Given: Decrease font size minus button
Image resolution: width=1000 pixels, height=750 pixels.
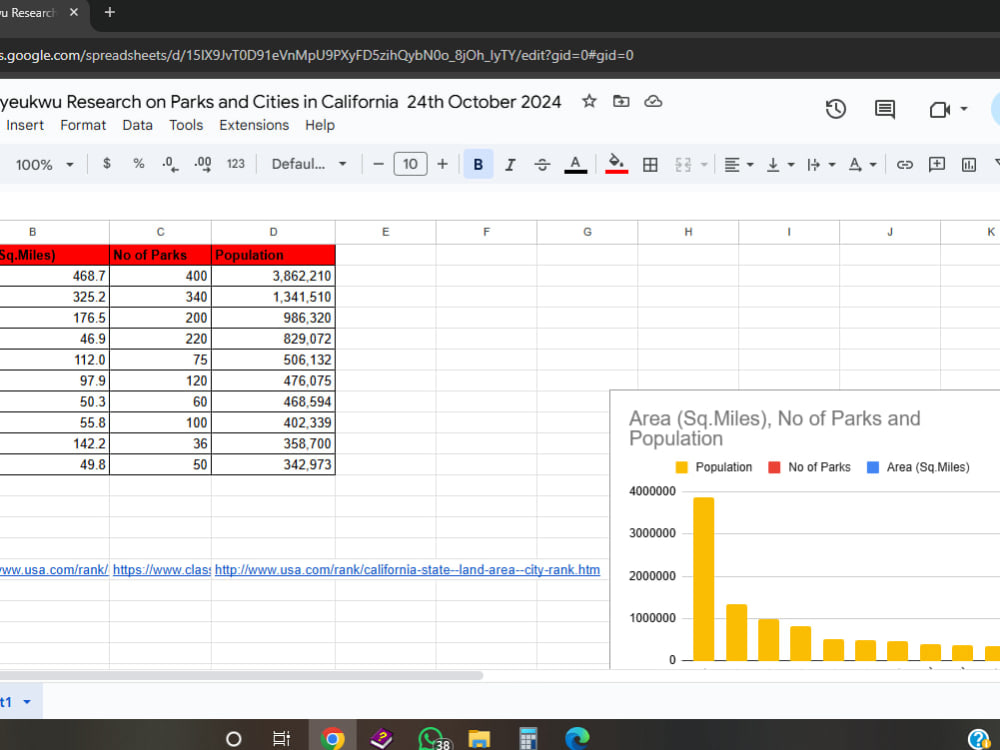Looking at the screenshot, I should coord(378,164).
